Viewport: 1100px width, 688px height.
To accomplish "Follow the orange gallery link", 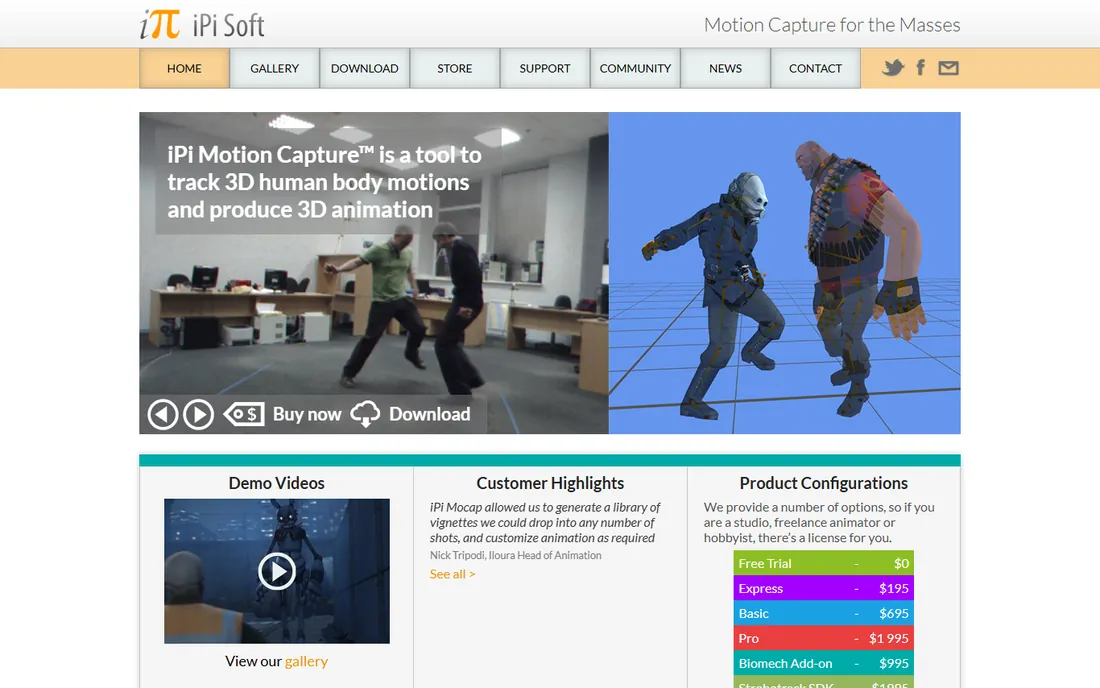I will pyautogui.click(x=306, y=661).
